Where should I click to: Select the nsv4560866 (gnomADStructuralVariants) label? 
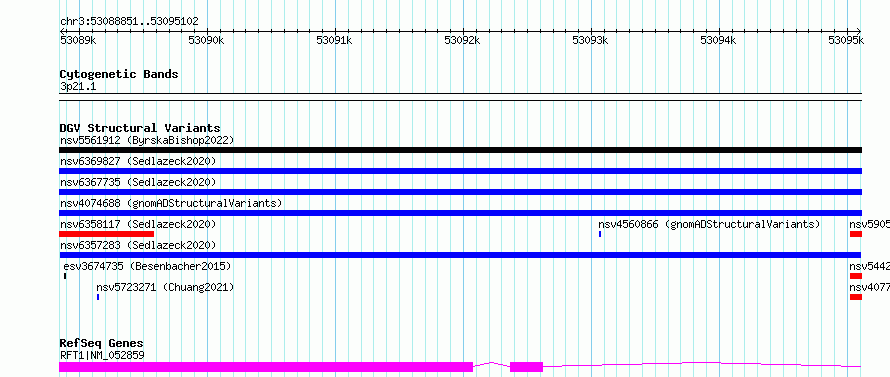coord(710,224)
